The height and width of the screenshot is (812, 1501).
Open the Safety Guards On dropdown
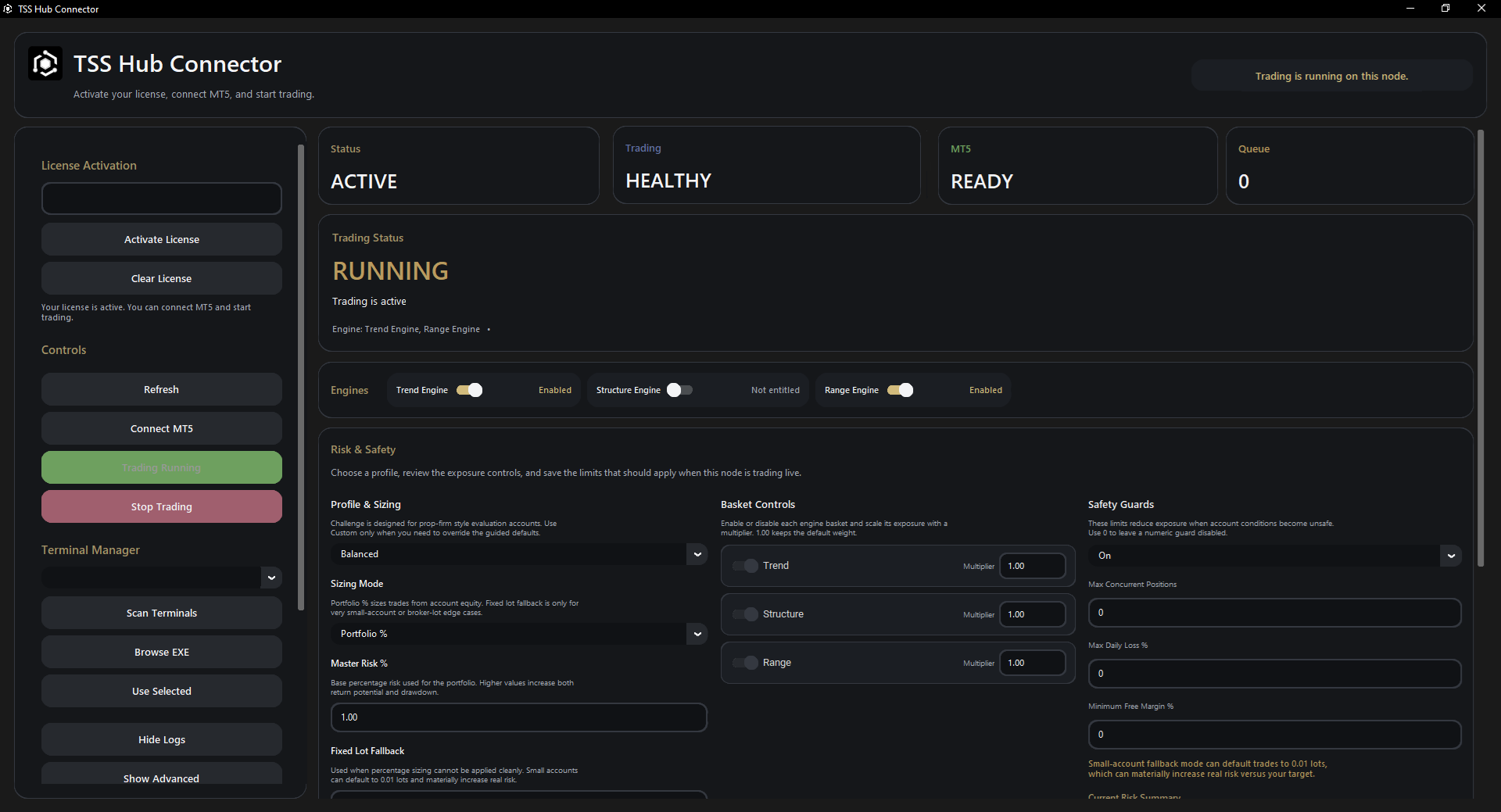point(1274,556)
